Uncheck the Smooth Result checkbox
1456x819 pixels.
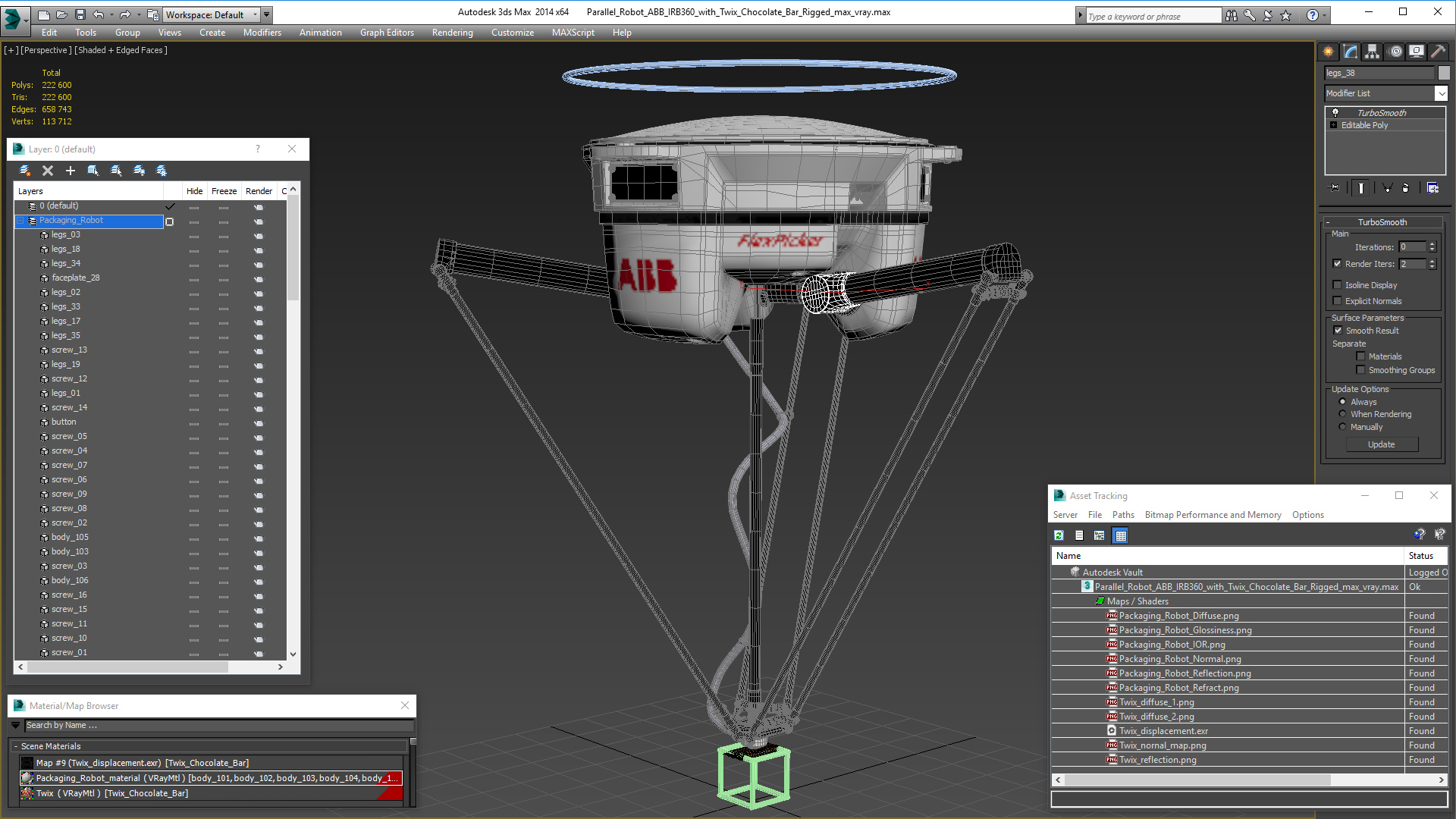click(1338, 331)
